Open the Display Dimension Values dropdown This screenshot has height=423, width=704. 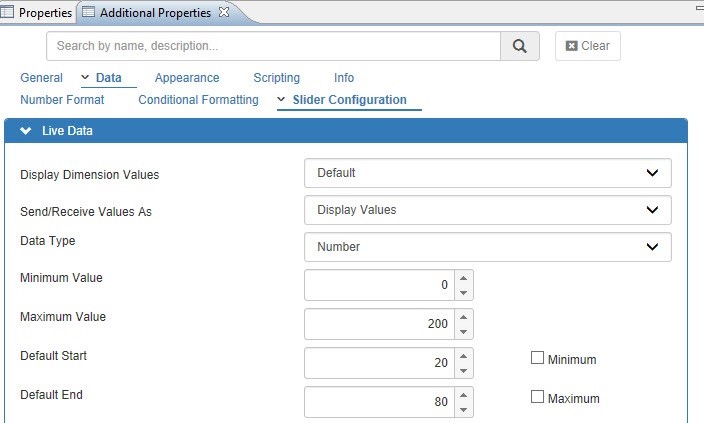[487, 173]
